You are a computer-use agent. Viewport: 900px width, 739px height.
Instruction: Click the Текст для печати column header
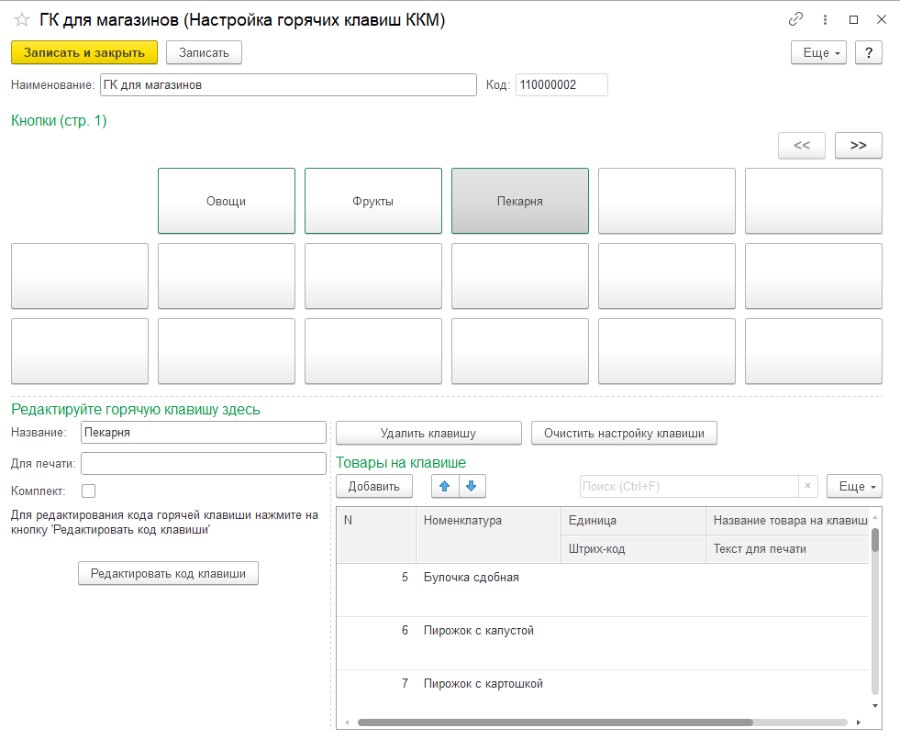788,549
